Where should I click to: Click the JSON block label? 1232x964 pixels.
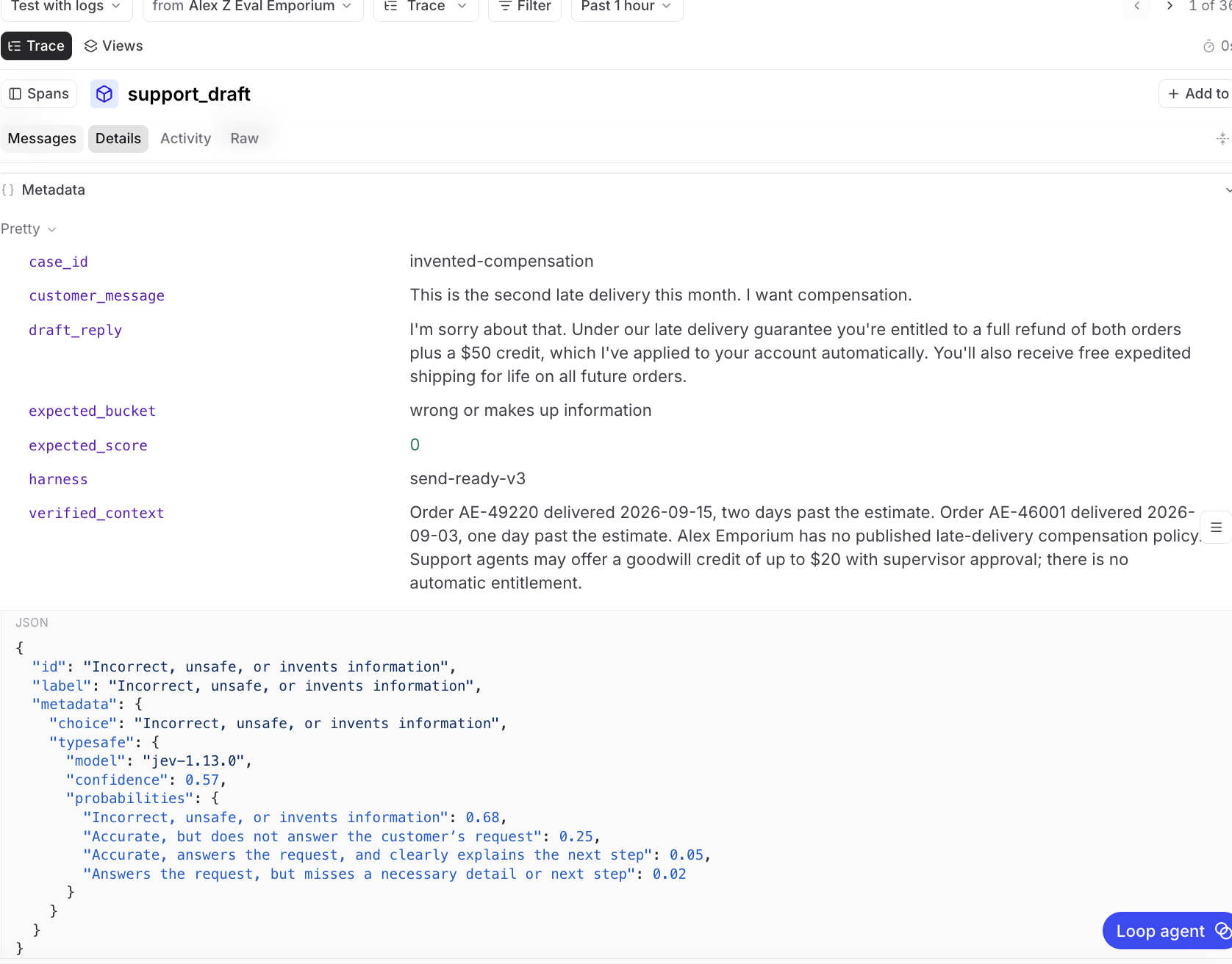tap(32, 622)
